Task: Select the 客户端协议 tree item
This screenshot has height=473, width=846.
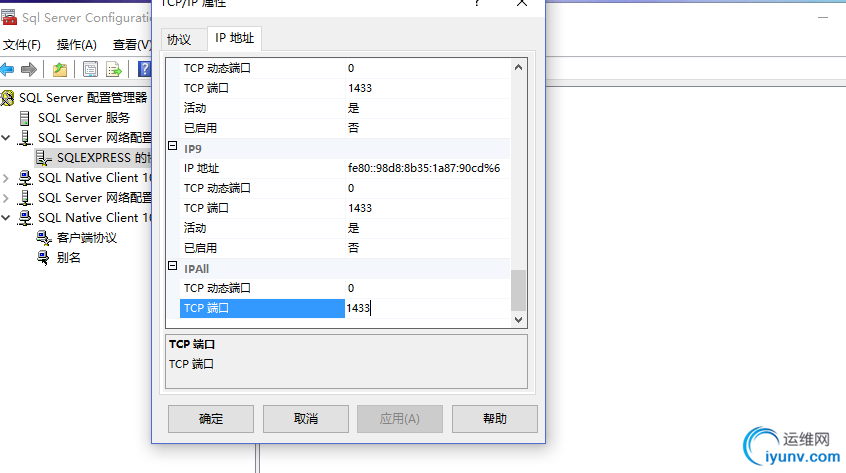Action: [86, 238]
